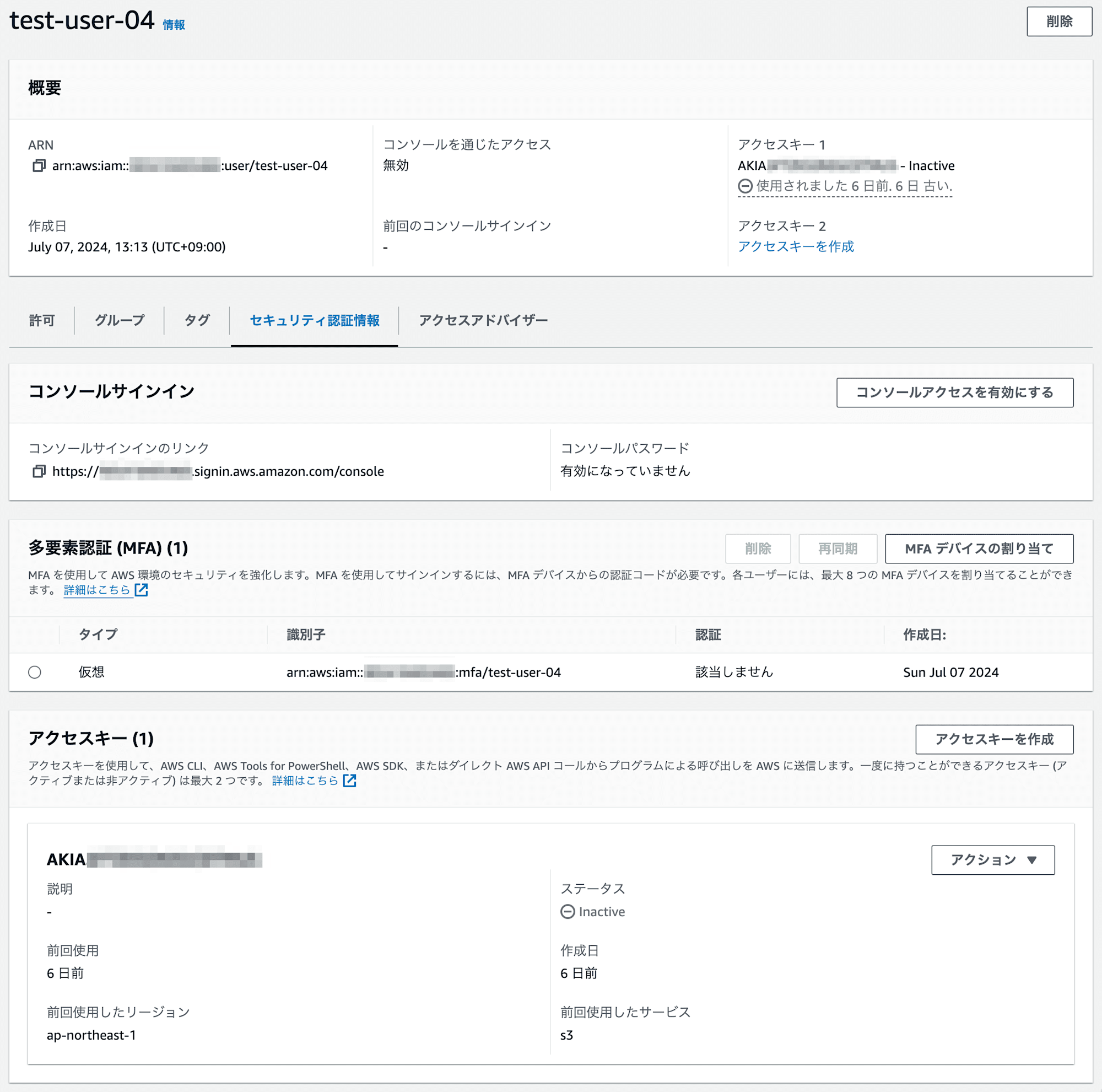Open the 詳細はこちら link in the access key description
The image size is (1102, 1092).
point(305,781)
